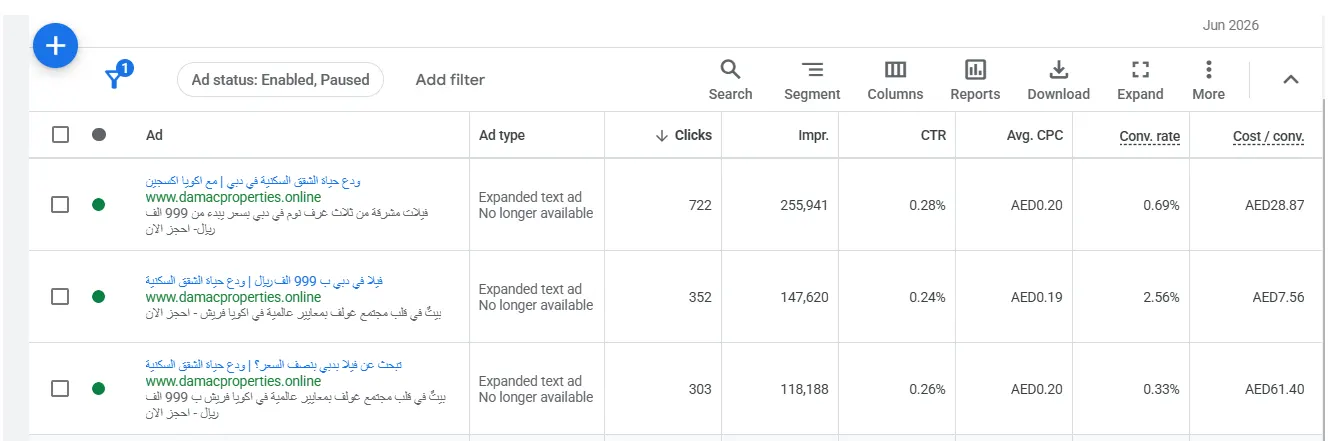The height and width of the screenshot is (441, 1328).
Task: Check the box for the ad with 722 clicks
Action: [x=60, y=204]
